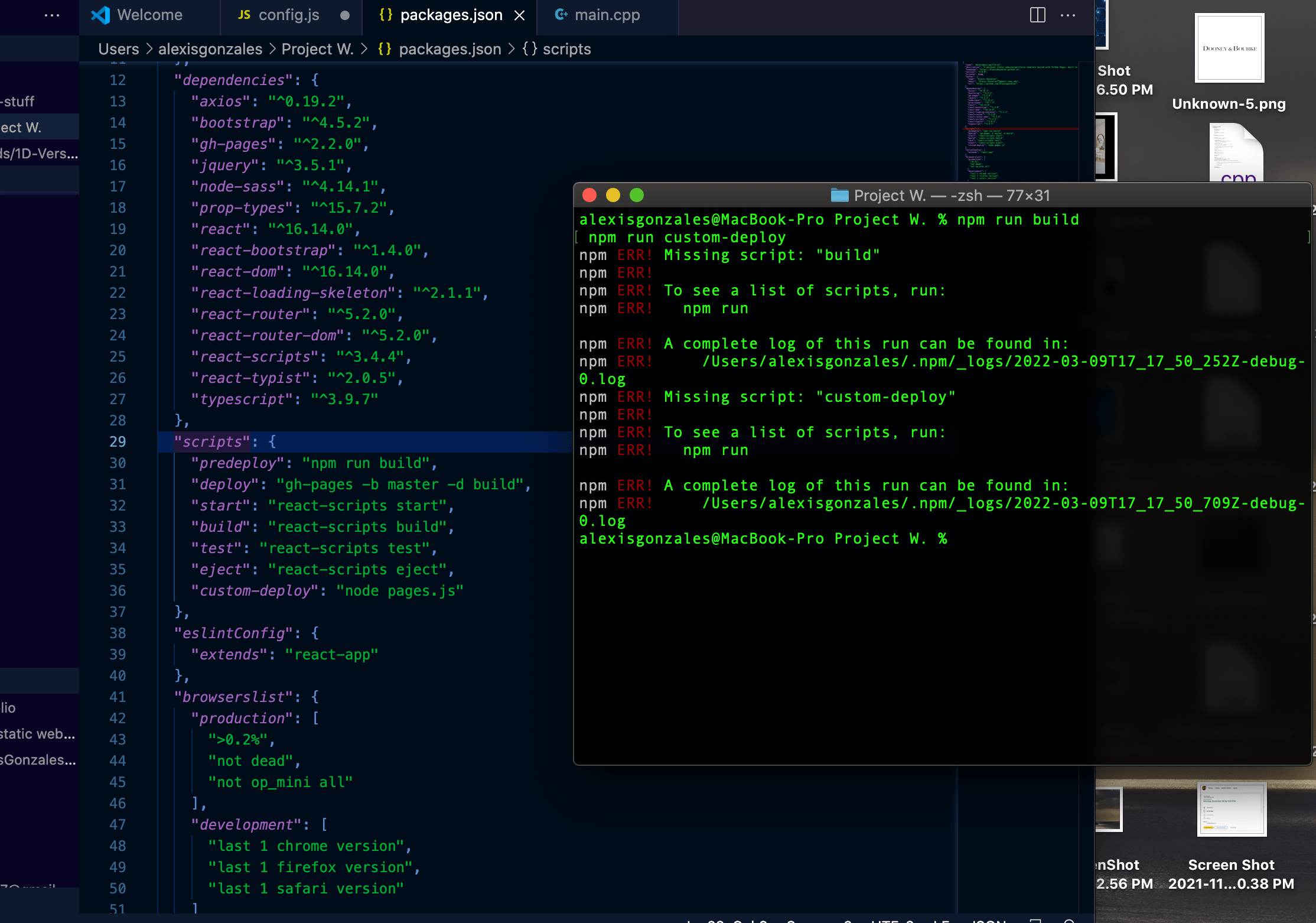The width and height of the screenshot is (1316, 923).
Task: Click the 'alexisgonzales' breadcrumb item
Action: point(210,49)
